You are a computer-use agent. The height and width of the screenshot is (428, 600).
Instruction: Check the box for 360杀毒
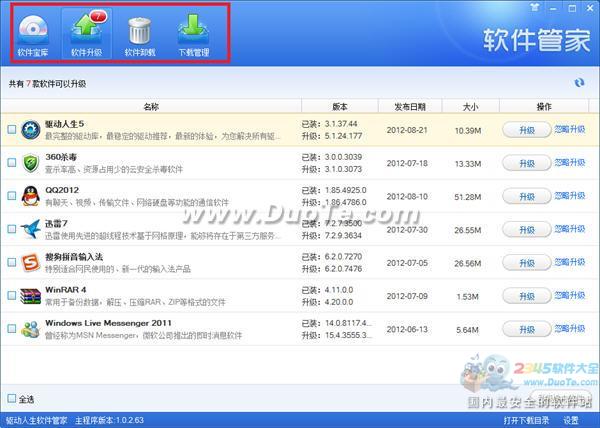coord(12,163)
